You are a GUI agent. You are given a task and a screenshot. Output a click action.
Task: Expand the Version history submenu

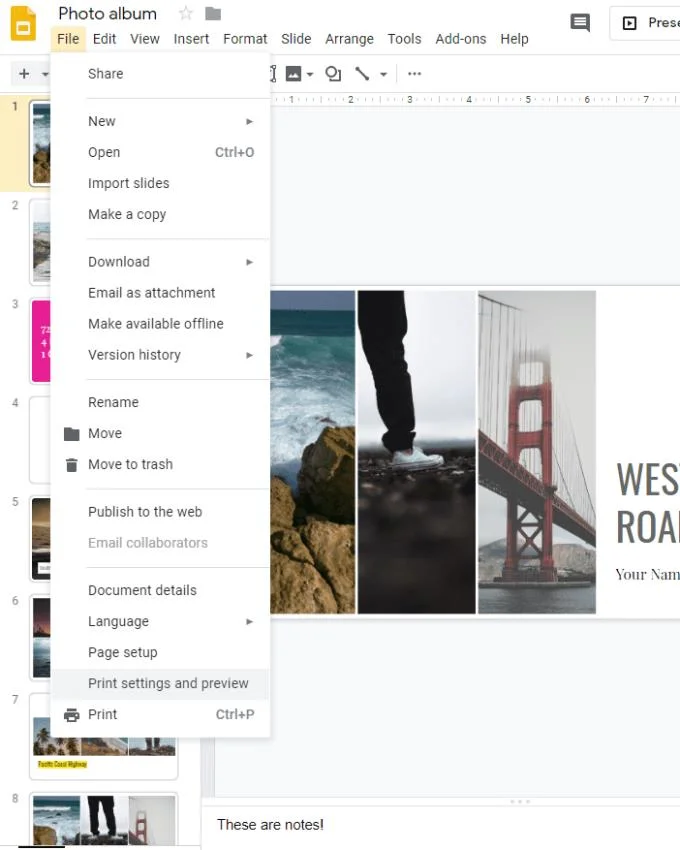[x=161, y=355]
